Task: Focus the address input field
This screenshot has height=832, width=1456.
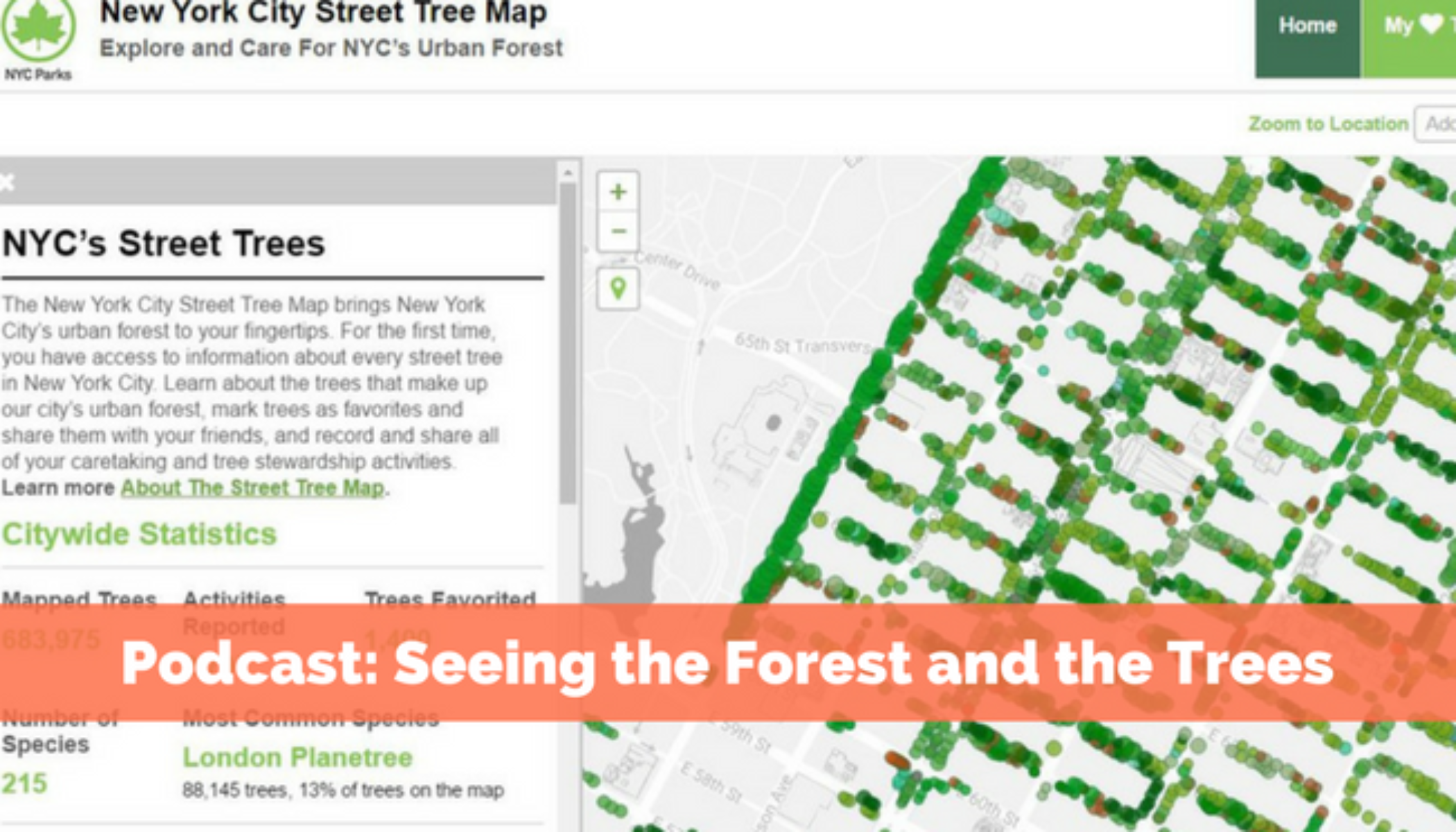Action: point(1437,124)
